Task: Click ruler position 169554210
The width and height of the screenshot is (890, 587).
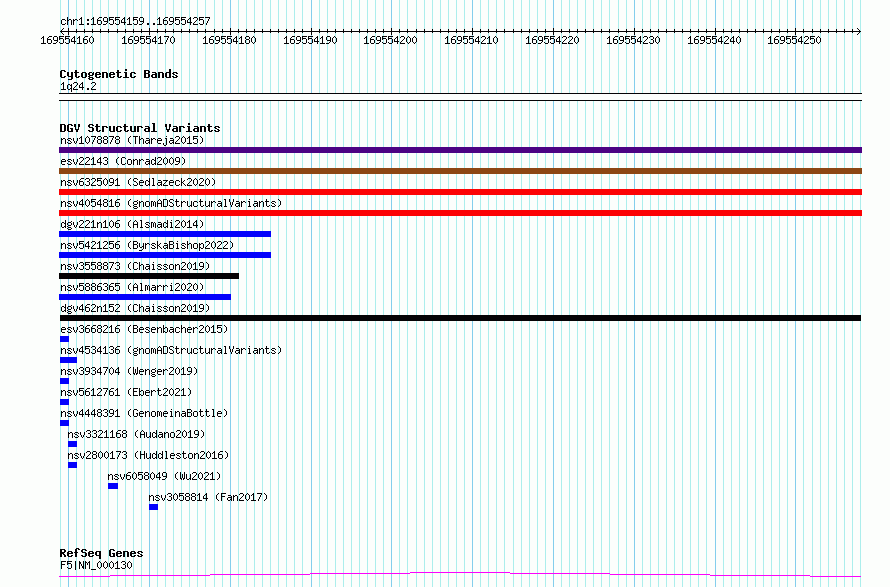Action: point(471,40)
